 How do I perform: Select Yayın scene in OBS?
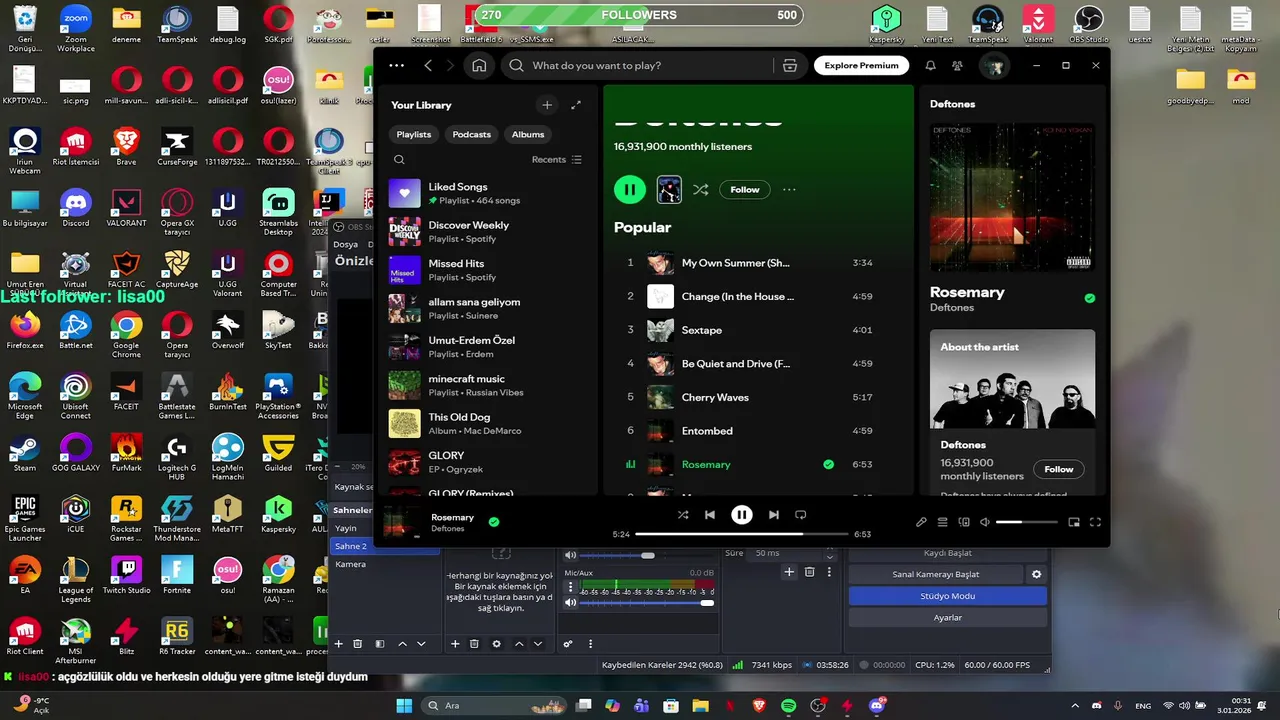(346, 528)
